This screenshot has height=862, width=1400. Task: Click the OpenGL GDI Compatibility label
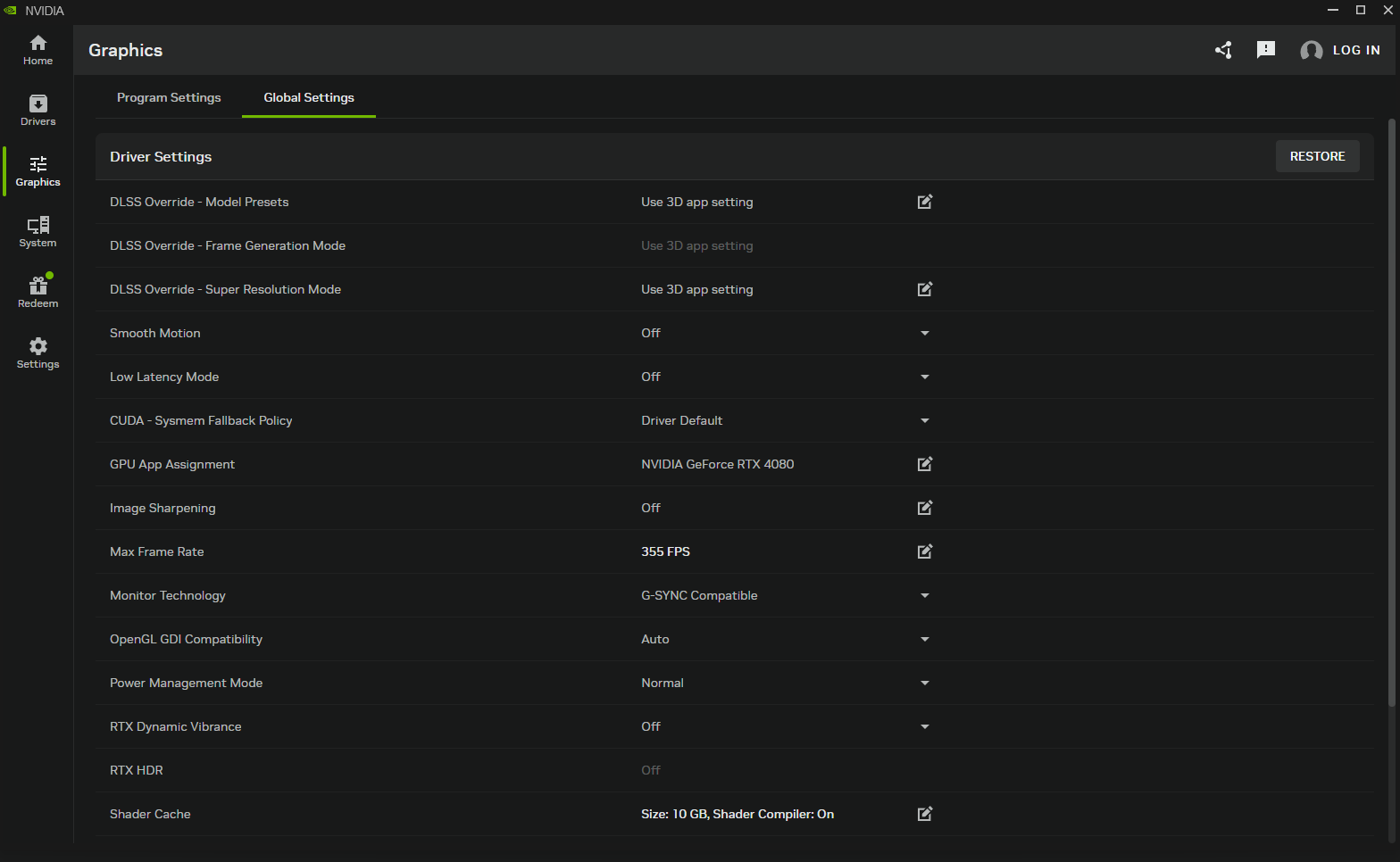click(x=187, y=639)
